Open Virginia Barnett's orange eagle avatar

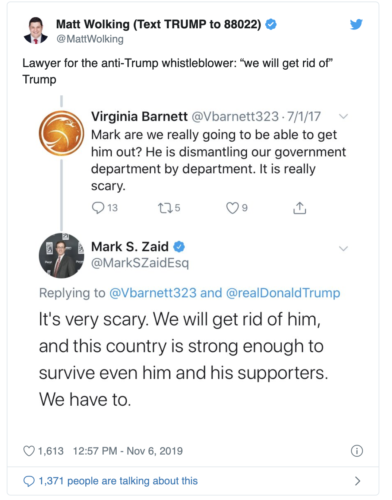[61, 133]
